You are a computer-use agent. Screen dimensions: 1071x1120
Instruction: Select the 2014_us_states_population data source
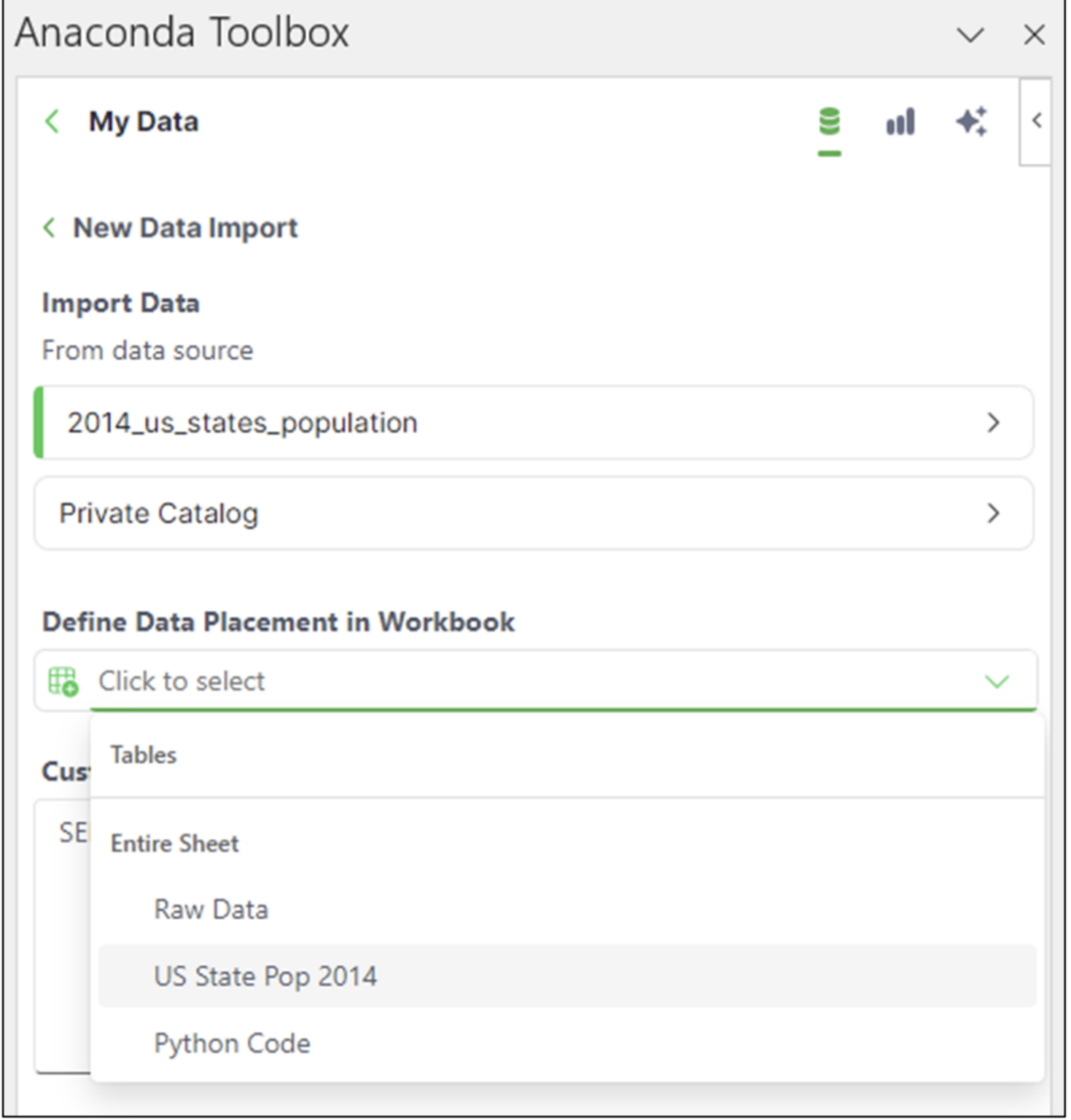click(242, 423)
